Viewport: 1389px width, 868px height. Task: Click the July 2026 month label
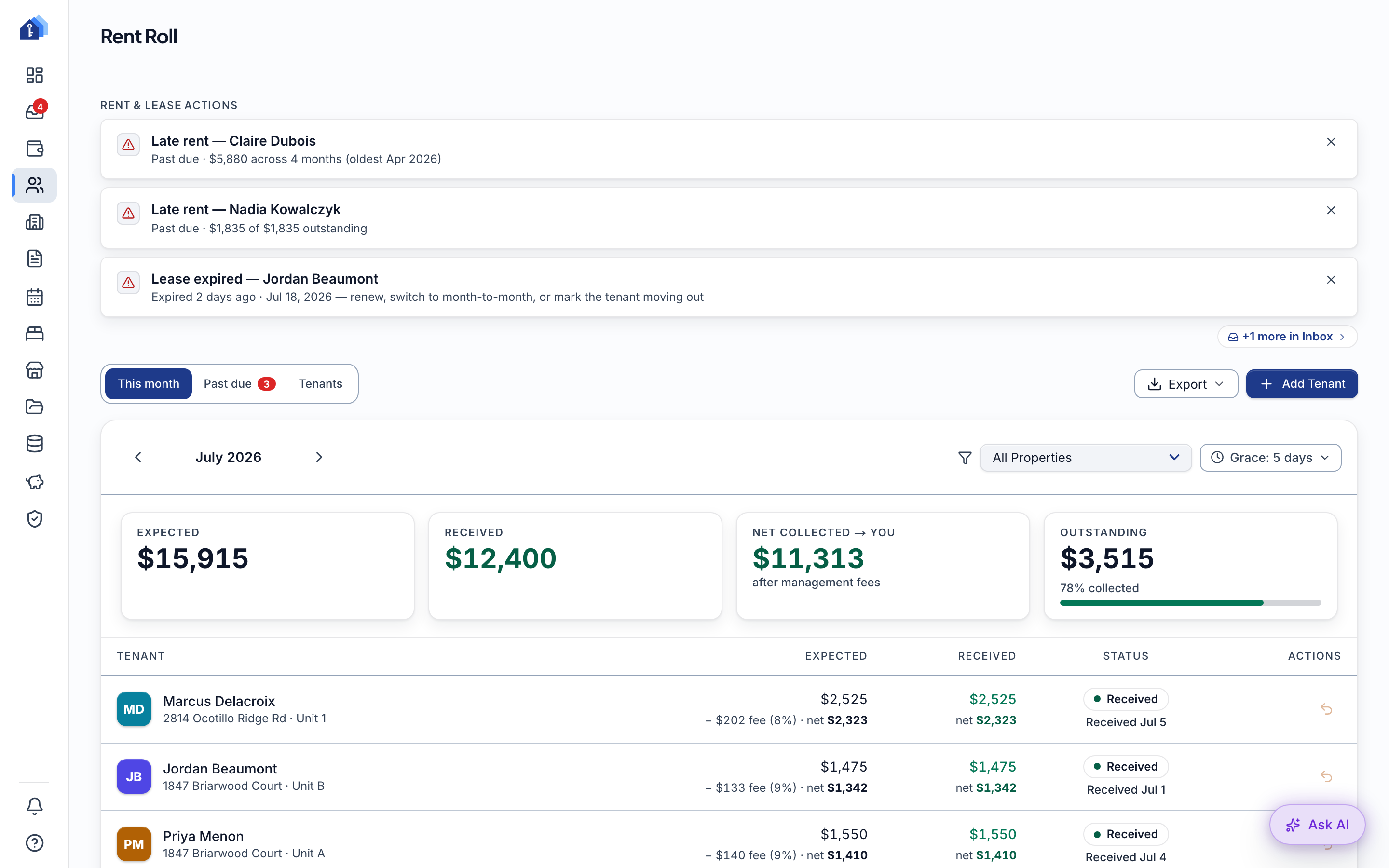pos(229,457)
